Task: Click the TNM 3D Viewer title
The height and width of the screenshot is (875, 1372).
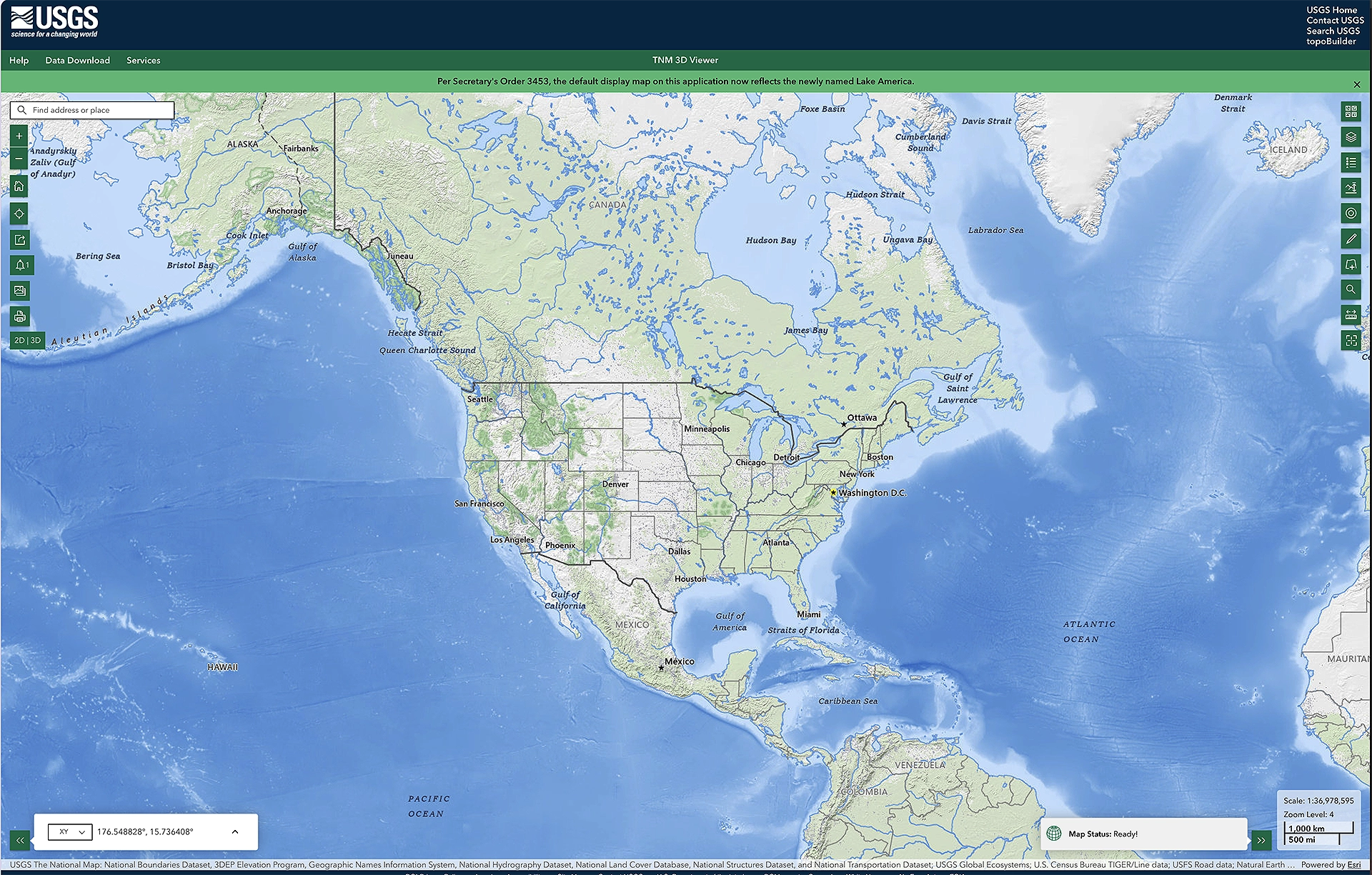Action: [x=685, y=60]
